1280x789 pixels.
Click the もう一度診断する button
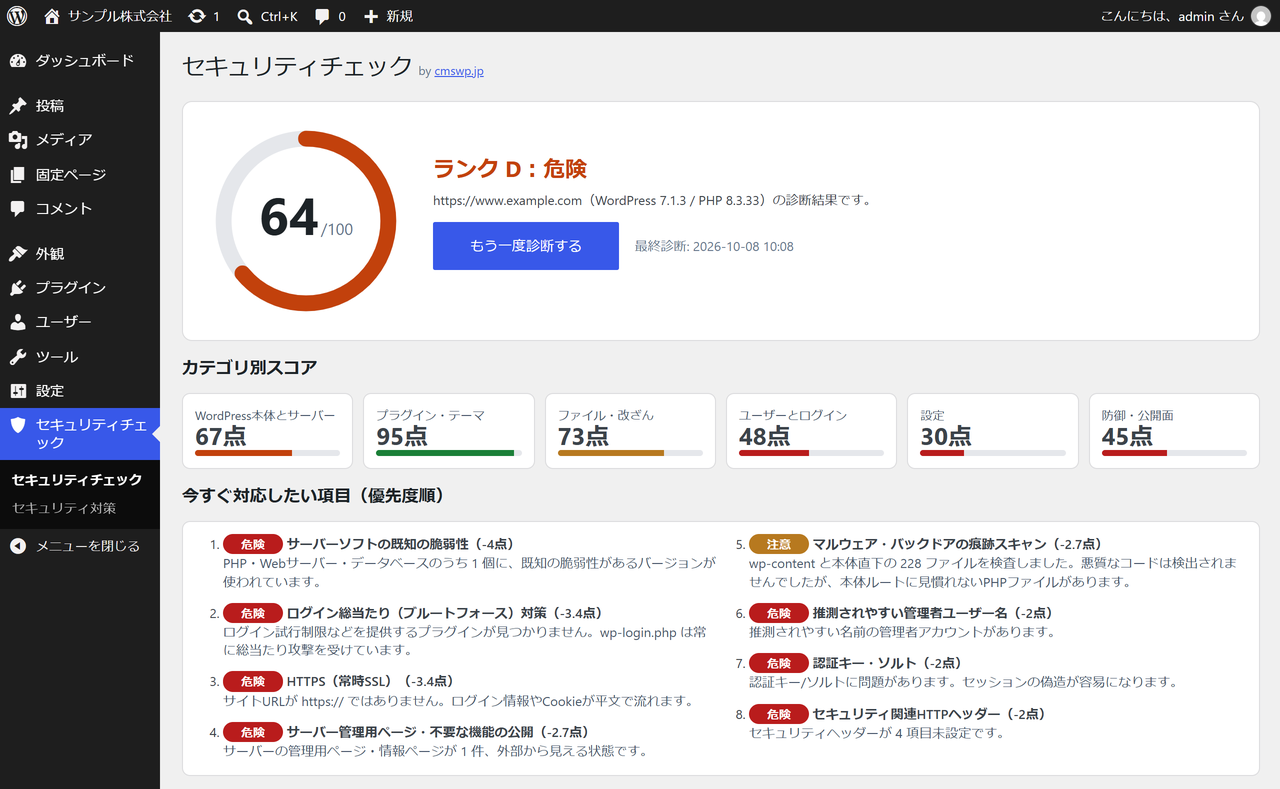526,246
